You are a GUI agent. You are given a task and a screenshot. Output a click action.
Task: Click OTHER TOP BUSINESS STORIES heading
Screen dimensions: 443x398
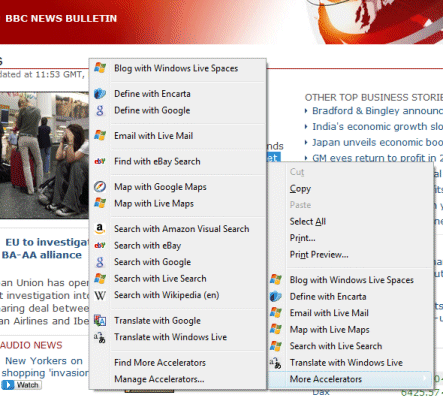click(x=374, y=97)
